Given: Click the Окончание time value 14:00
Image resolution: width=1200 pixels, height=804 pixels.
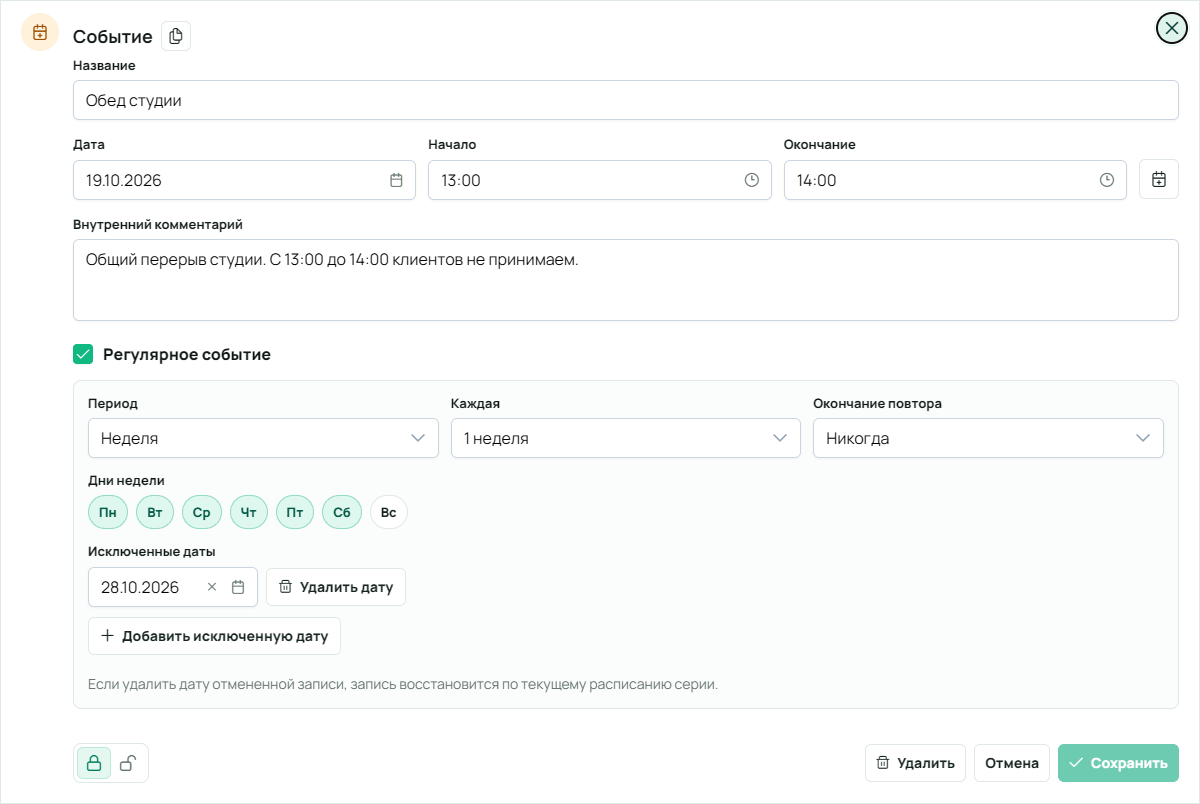Looking at the screenshot, I should click(817, 181).
